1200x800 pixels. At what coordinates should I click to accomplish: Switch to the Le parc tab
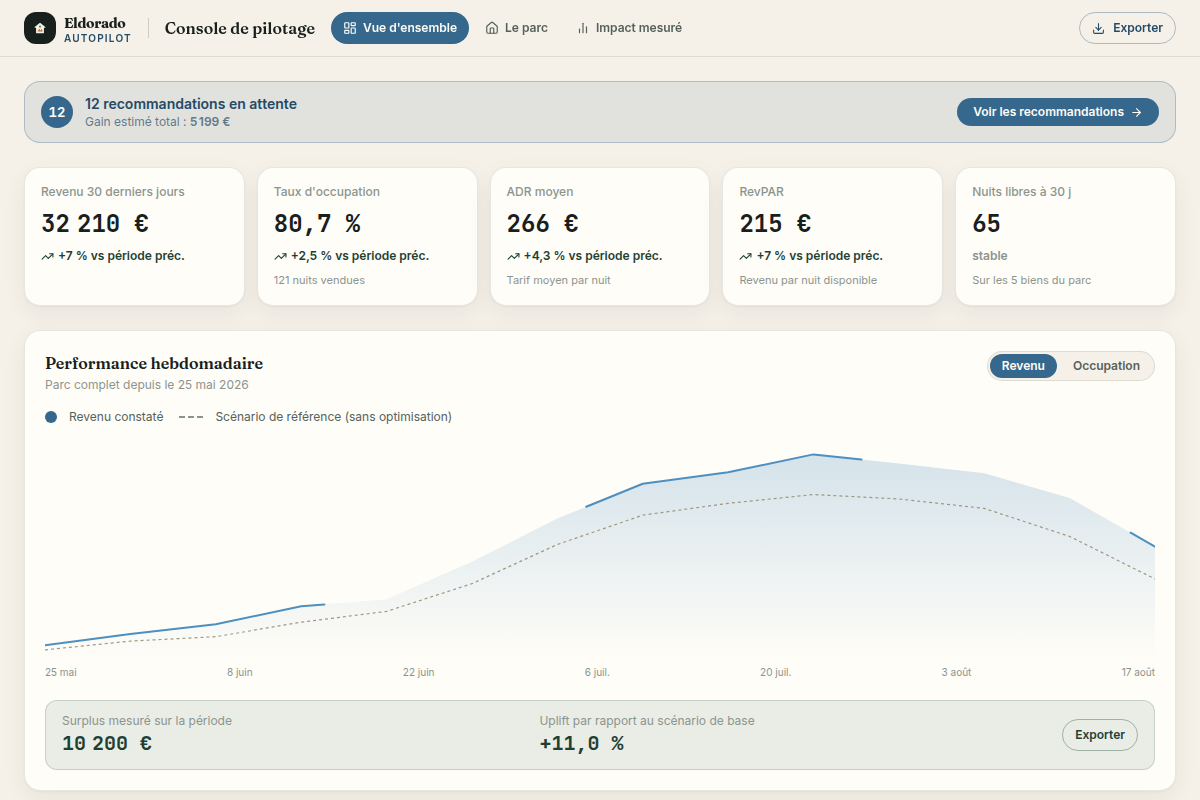(x=516, y=28)
